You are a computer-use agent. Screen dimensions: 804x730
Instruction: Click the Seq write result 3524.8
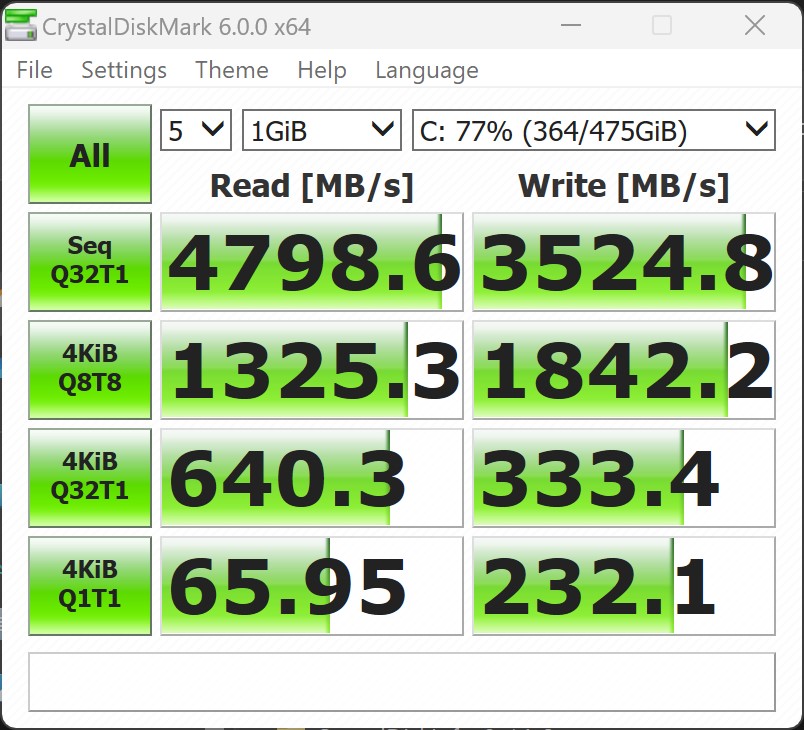[624, 262]
